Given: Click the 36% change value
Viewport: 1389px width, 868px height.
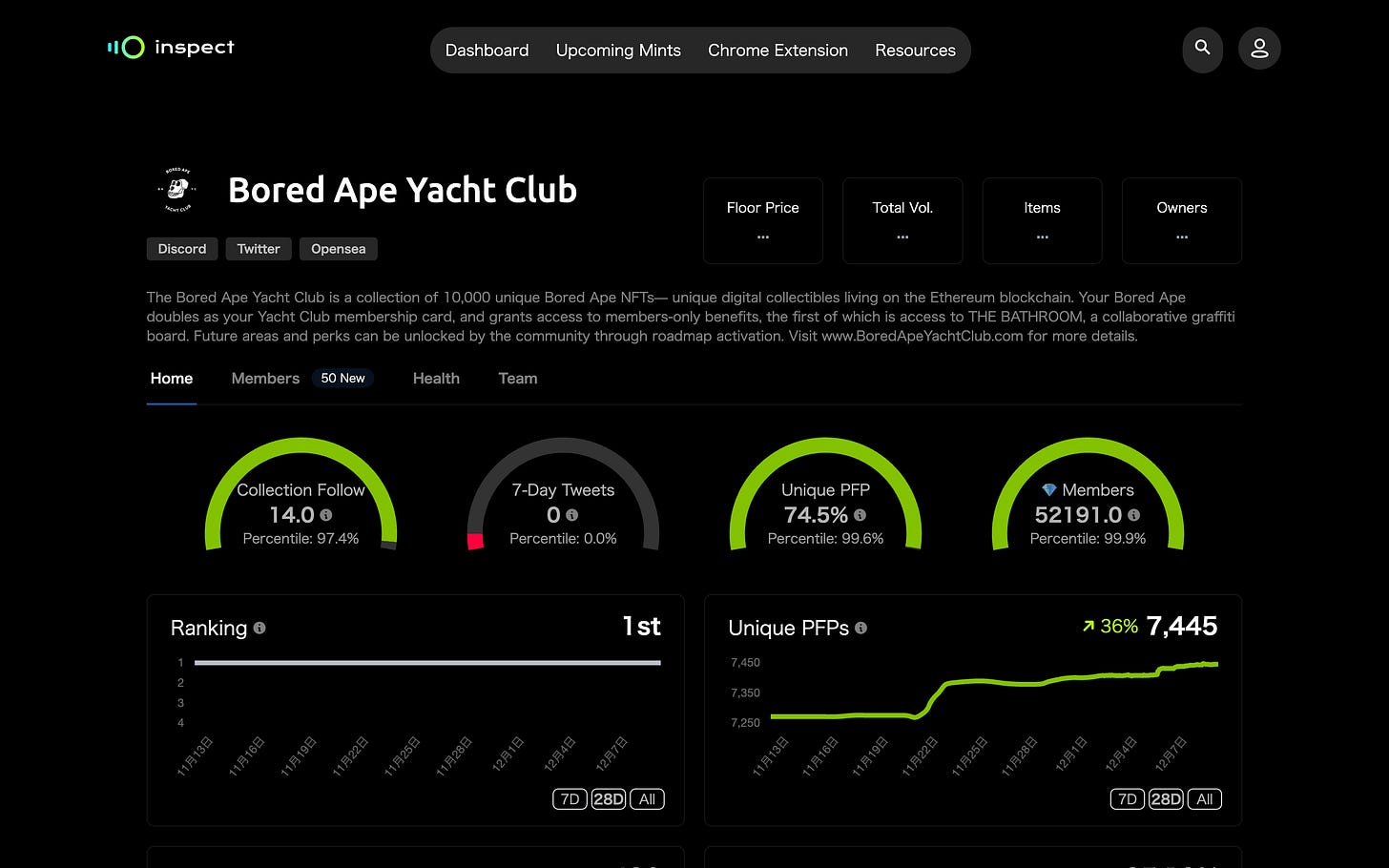Looking at the screenshot, I should click(1119, 626).
